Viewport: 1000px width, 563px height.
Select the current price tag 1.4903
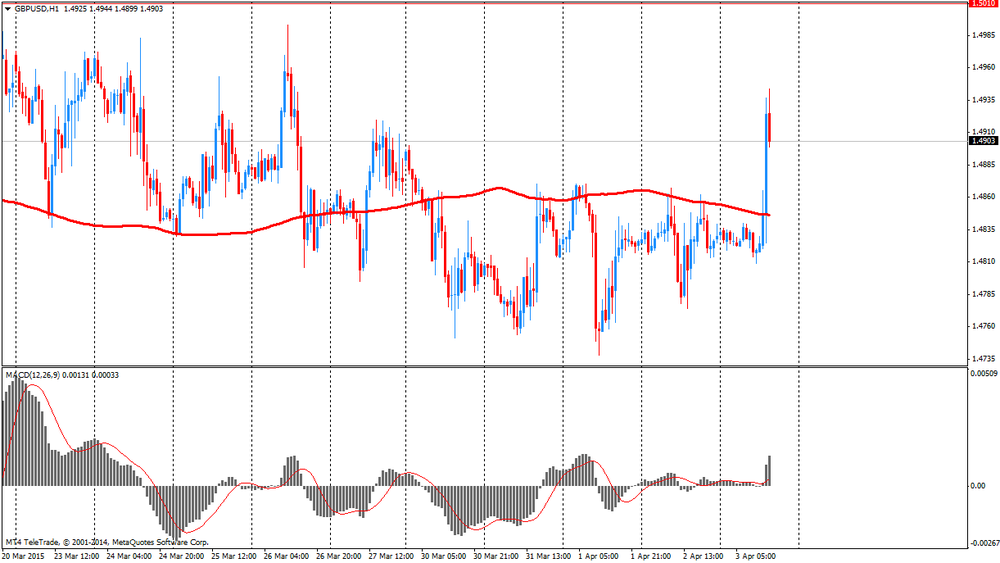(x=981, y=141)
